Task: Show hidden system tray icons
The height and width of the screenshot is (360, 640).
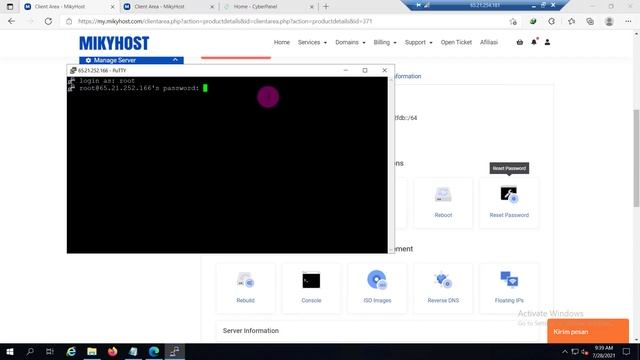Action: pos(565,351)
